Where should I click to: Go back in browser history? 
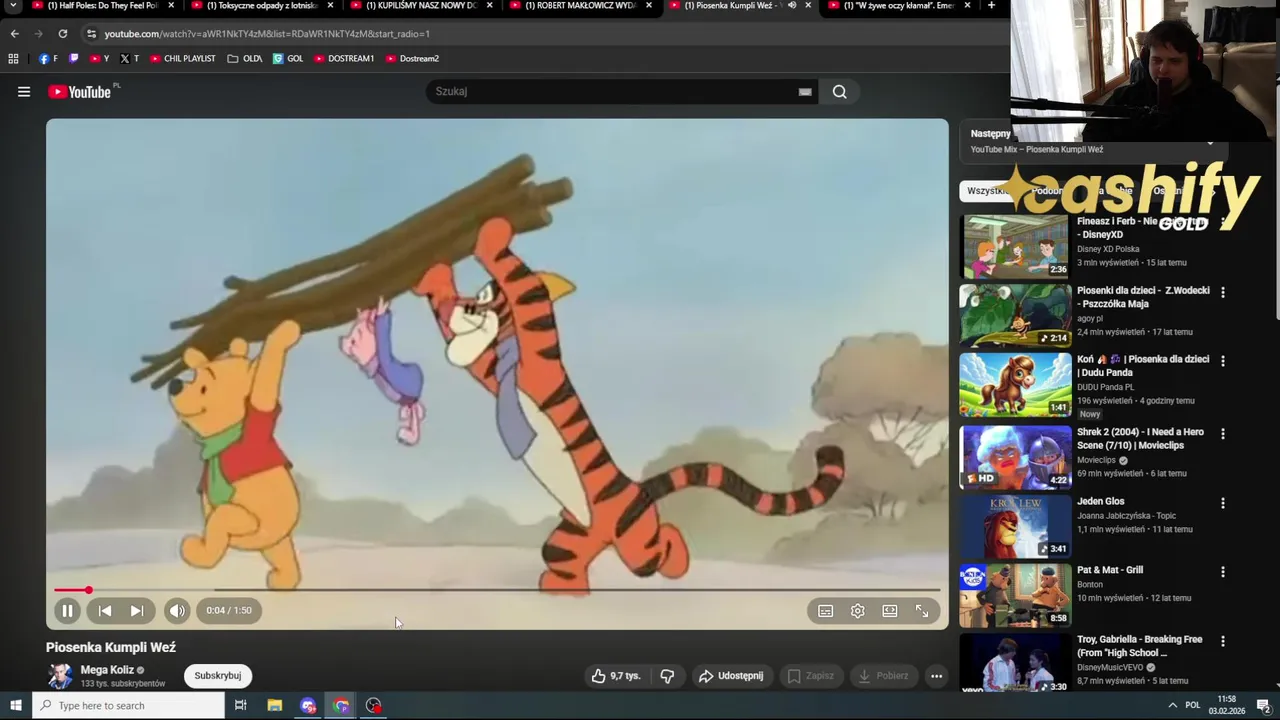14,33
